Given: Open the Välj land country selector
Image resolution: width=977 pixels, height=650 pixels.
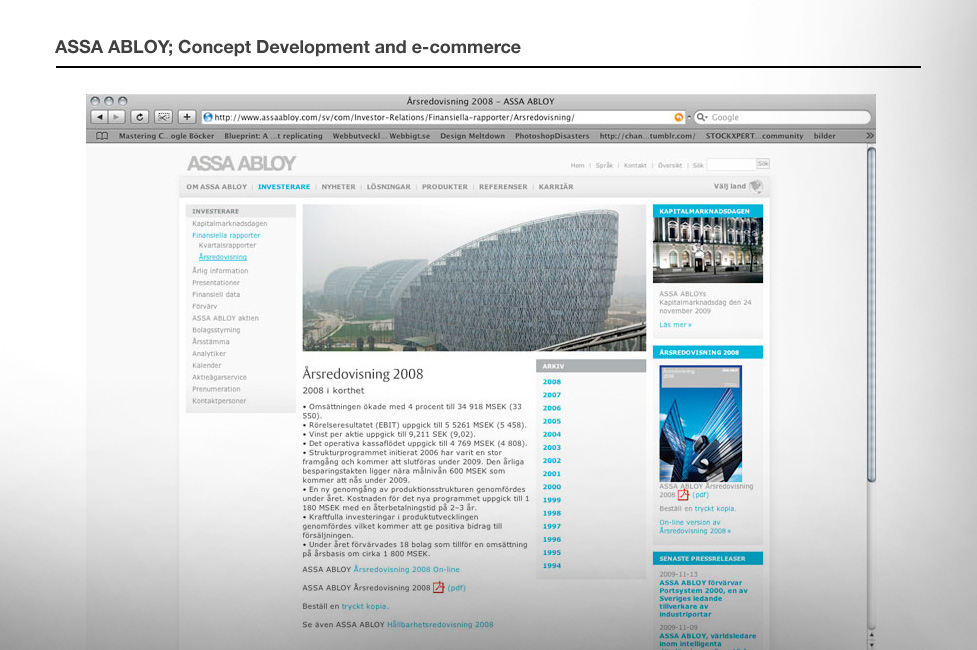Looking at the screenshot, I should coord(730,186).
